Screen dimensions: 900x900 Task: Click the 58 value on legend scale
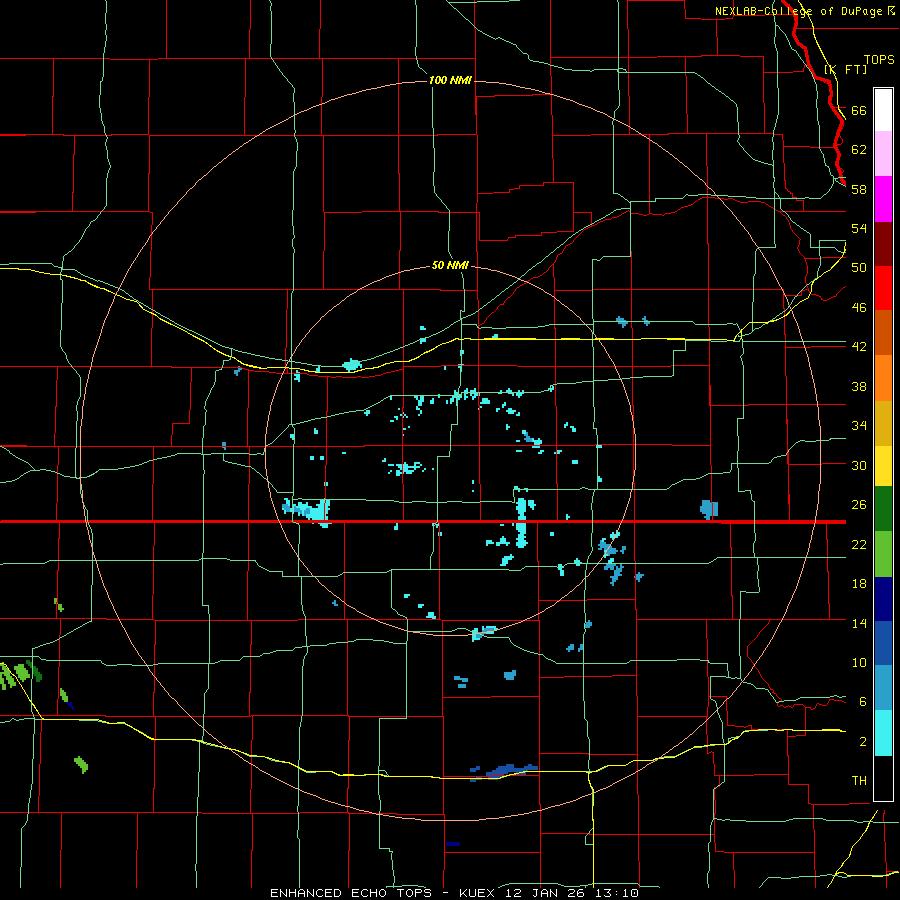pos(859,189)
